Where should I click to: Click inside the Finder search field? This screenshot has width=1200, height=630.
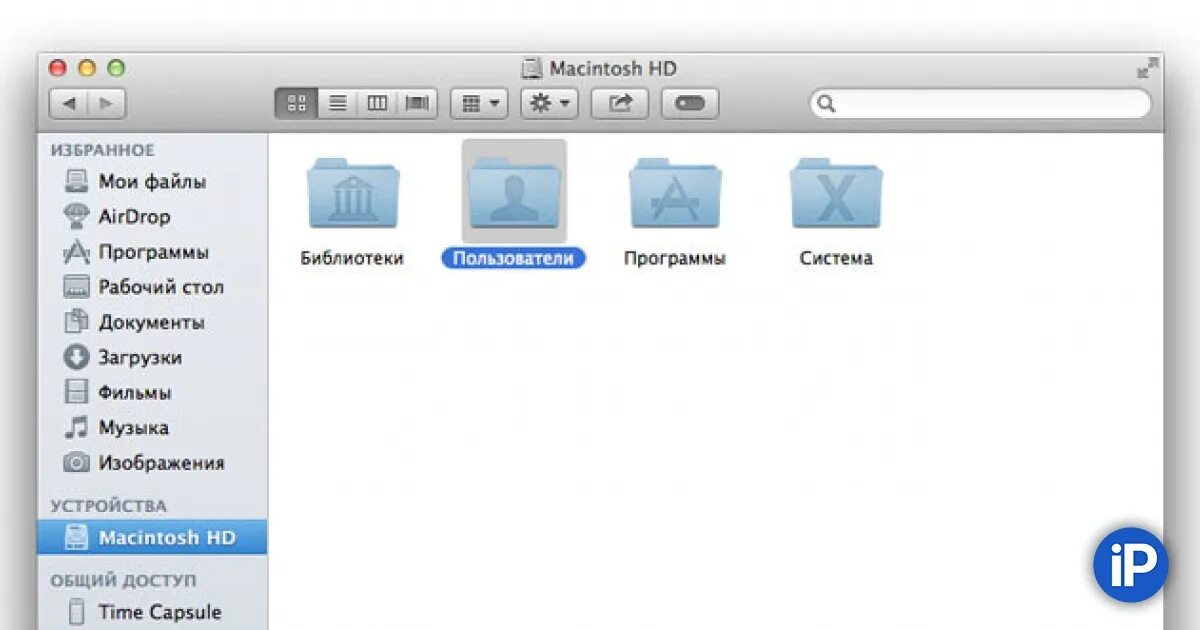(x=980, y=103)
